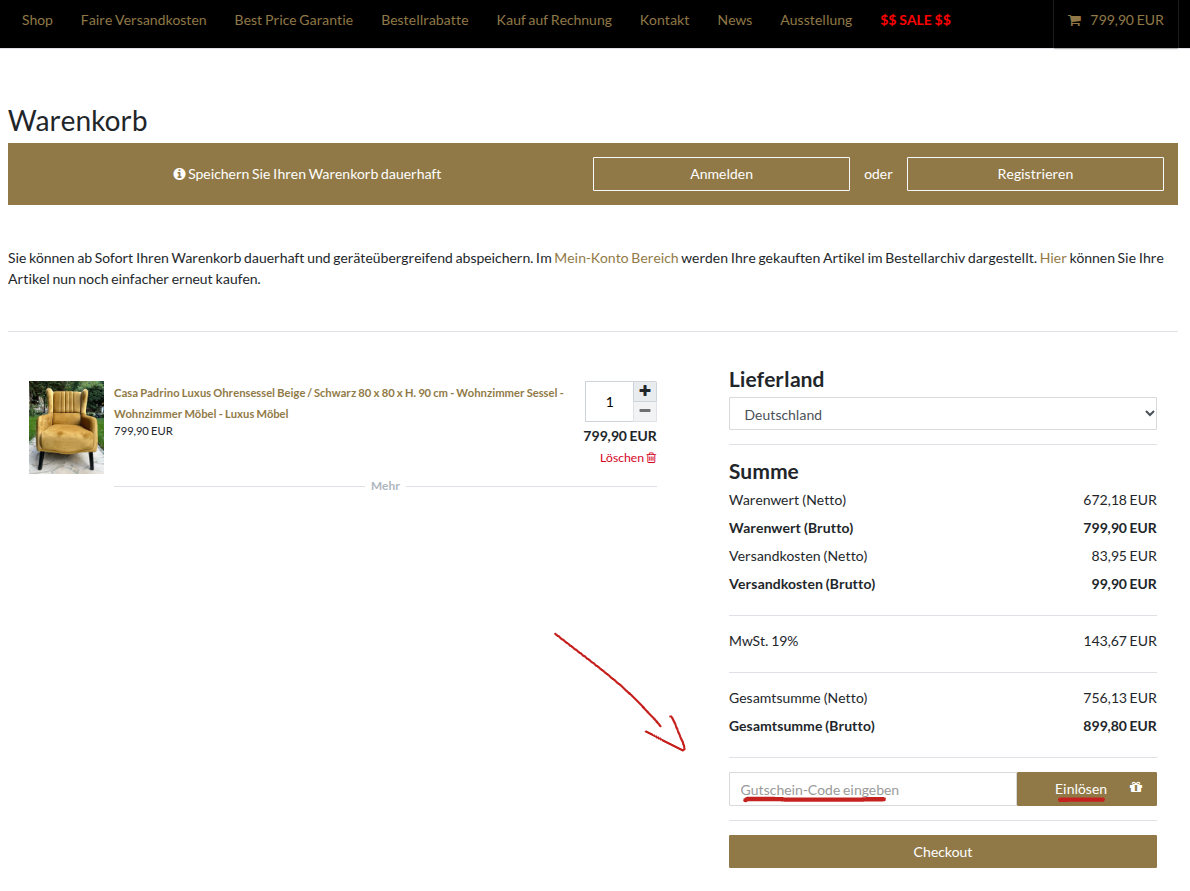This screenshot has height=891, width=1190.
Task: Open the $$ SALE $$ menu link
Action: pyautogui.click(x=915, y=20)
